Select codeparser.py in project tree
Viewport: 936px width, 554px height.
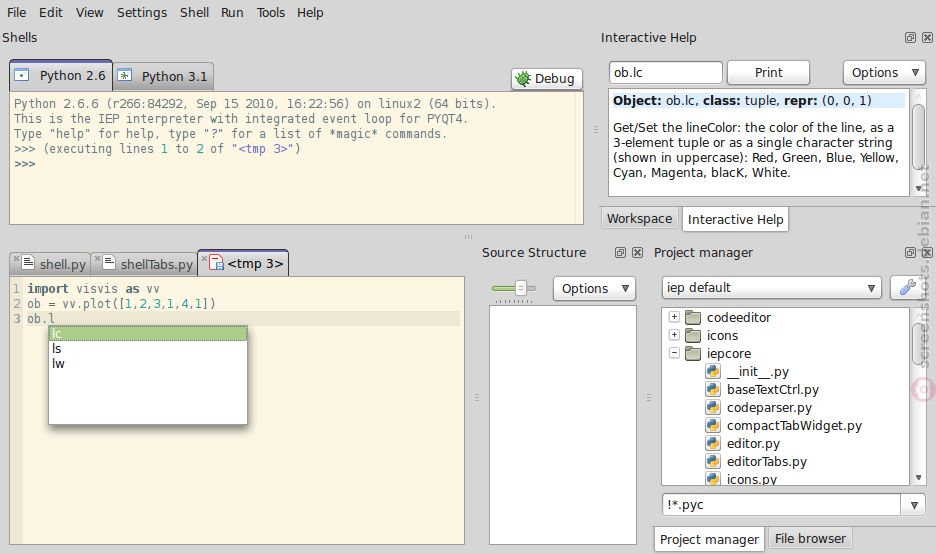769,407
